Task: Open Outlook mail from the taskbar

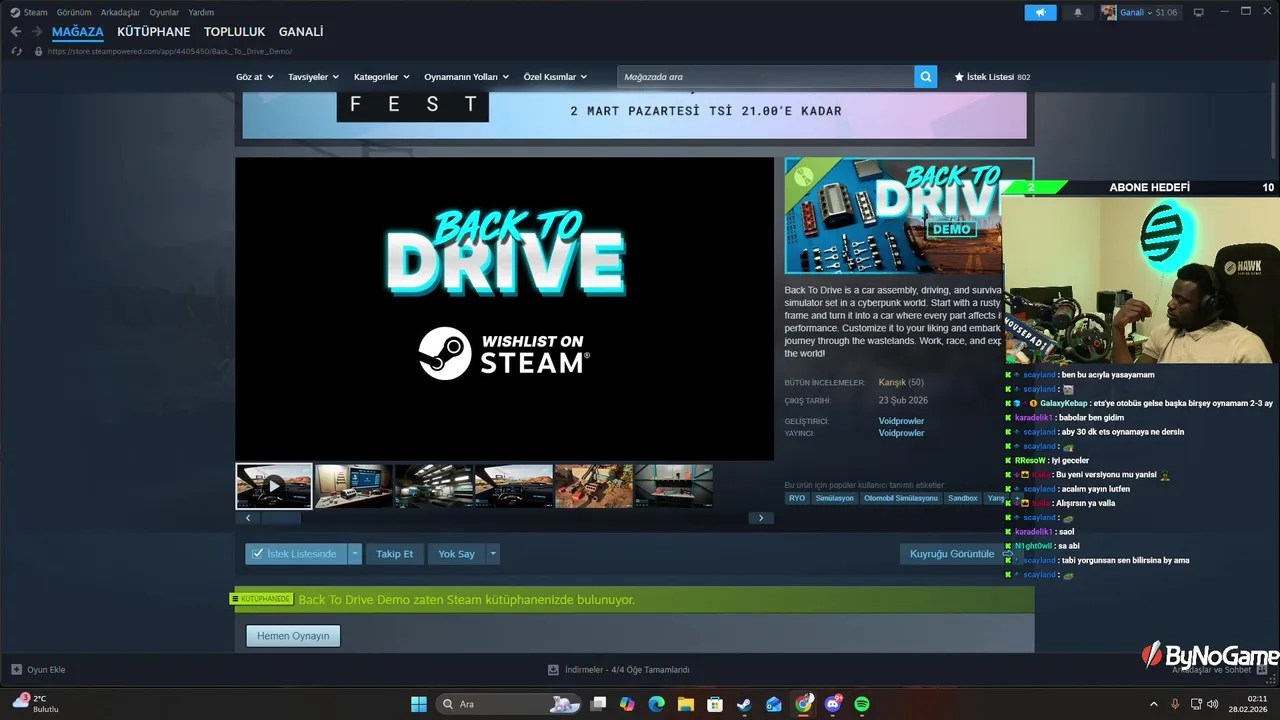Action: [x=774, y=704]
